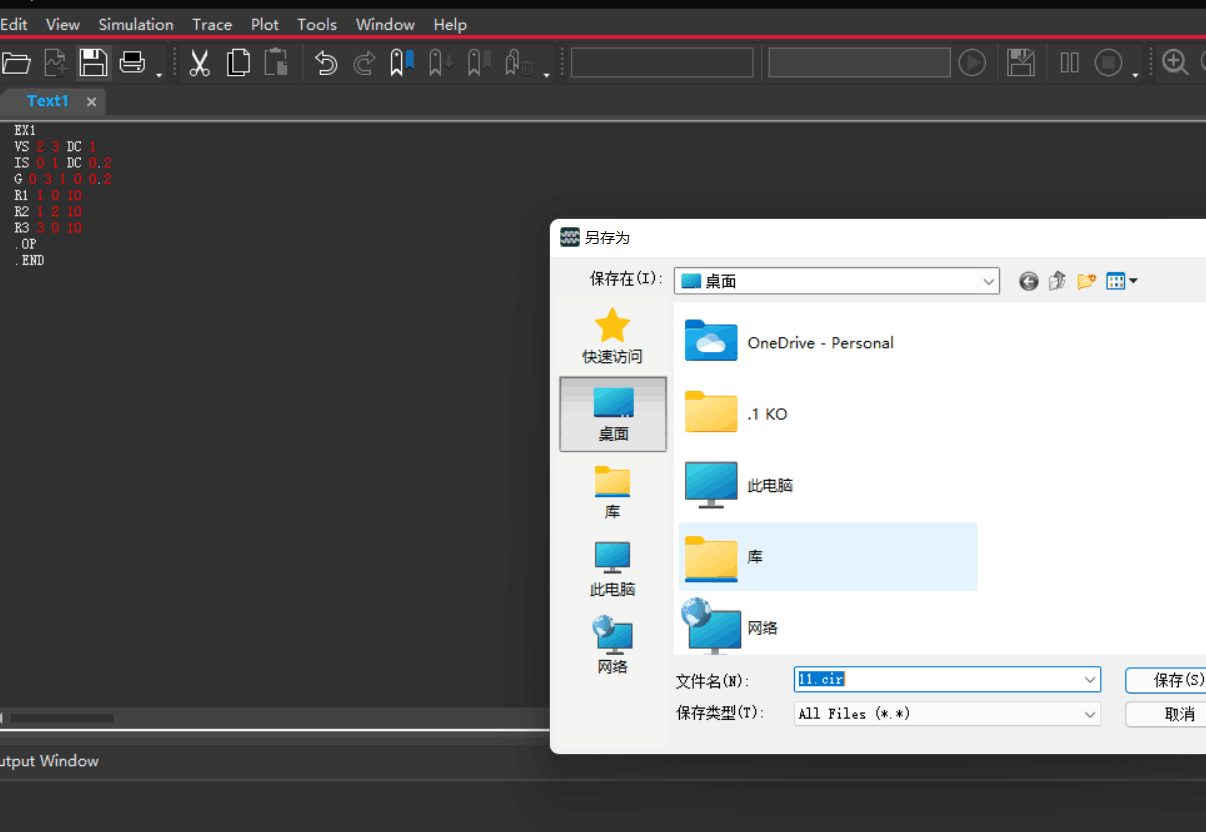Screen dimensions: 1206x832
Task: Click the Print toolbar icon
Action: click(132, 63)
